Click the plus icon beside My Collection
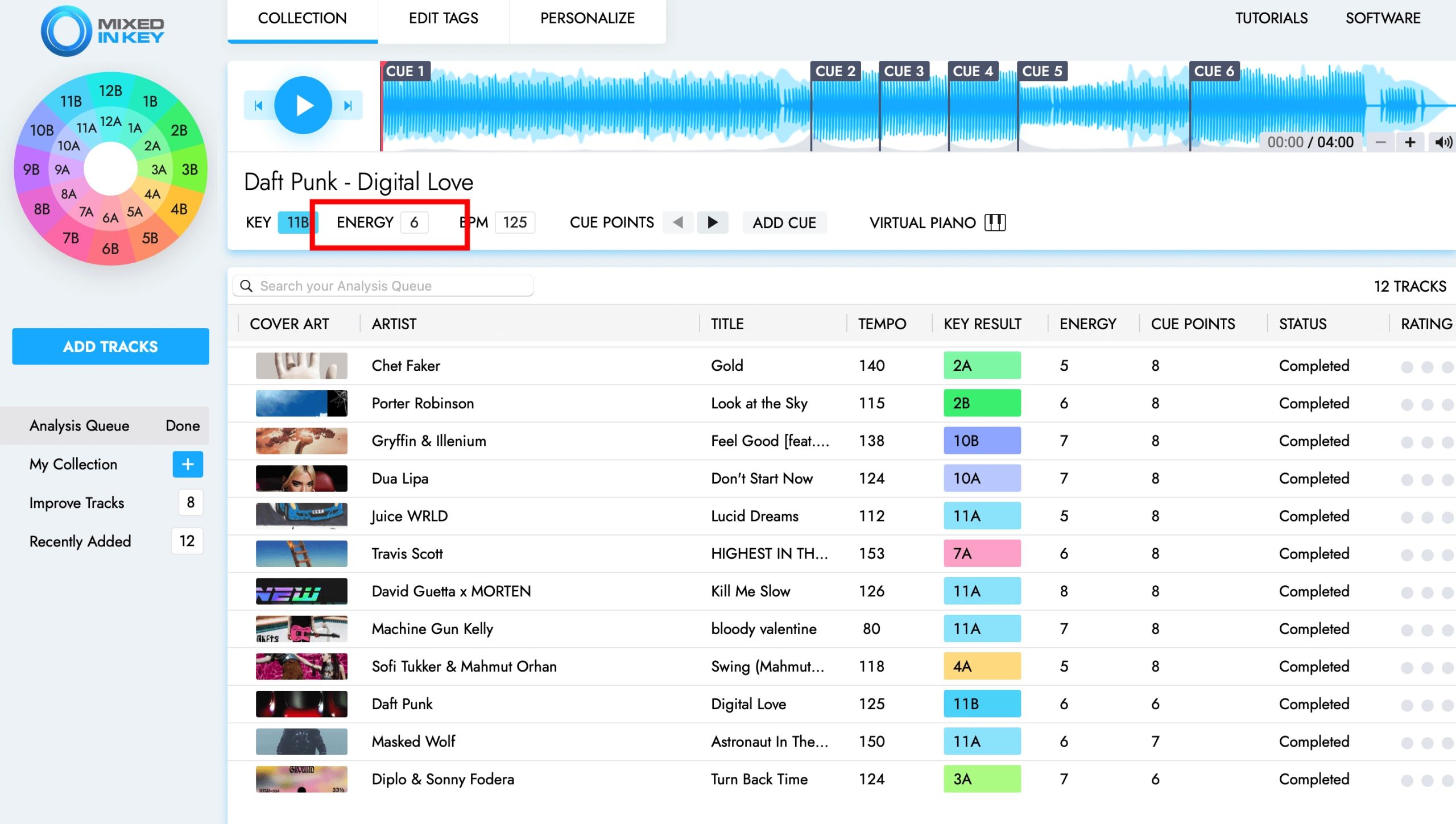Viewport: 1456px width, 824px height. pos(188,464)
